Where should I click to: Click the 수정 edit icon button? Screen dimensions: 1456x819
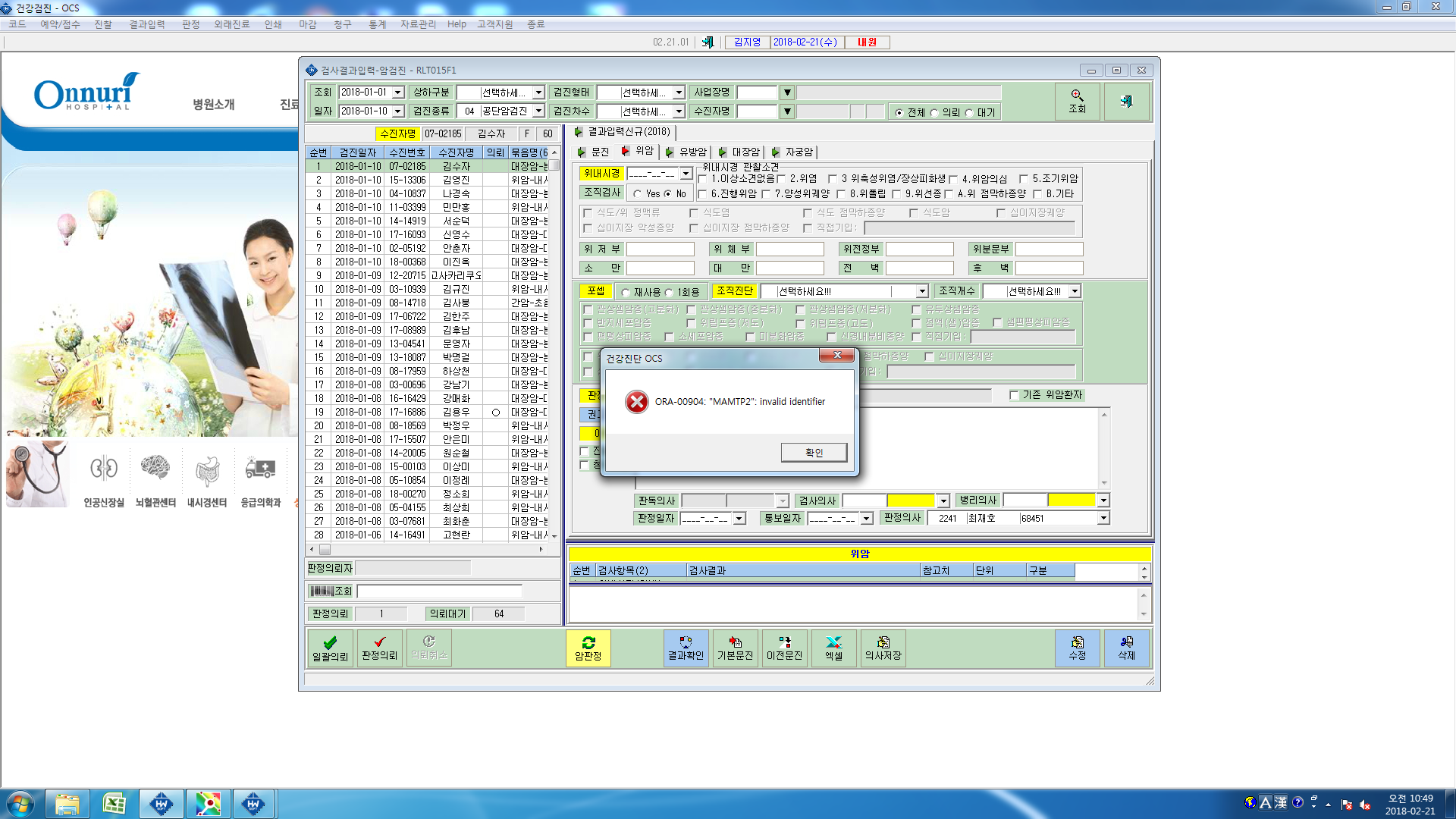[1077, 648]
